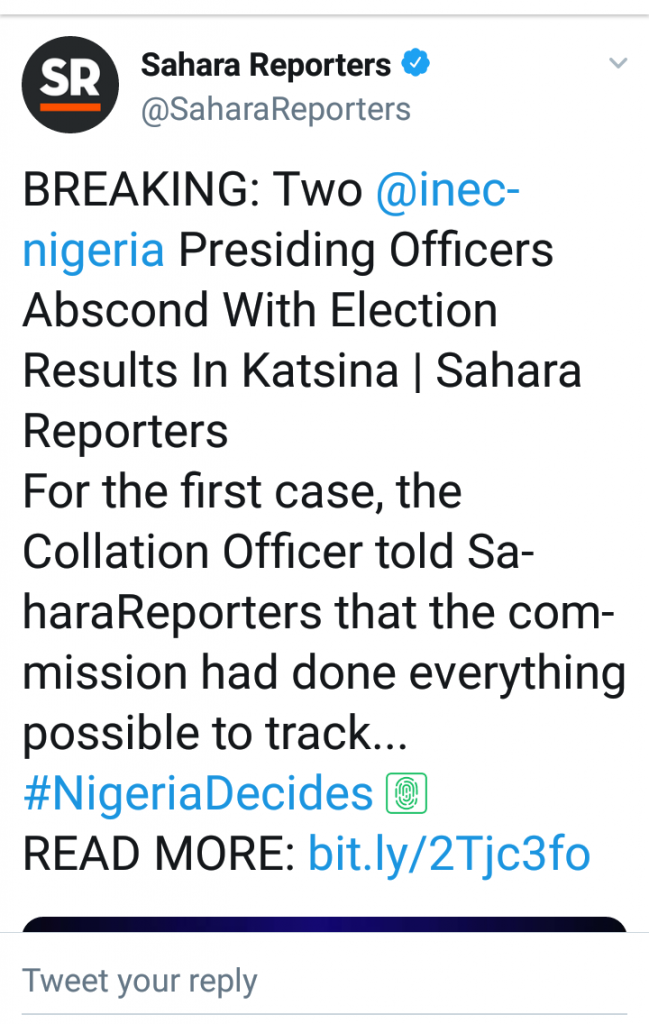This screenshot has width=649, height=1024.
Task: Expand the tweet options chevron menu
Action: (617, 64)
